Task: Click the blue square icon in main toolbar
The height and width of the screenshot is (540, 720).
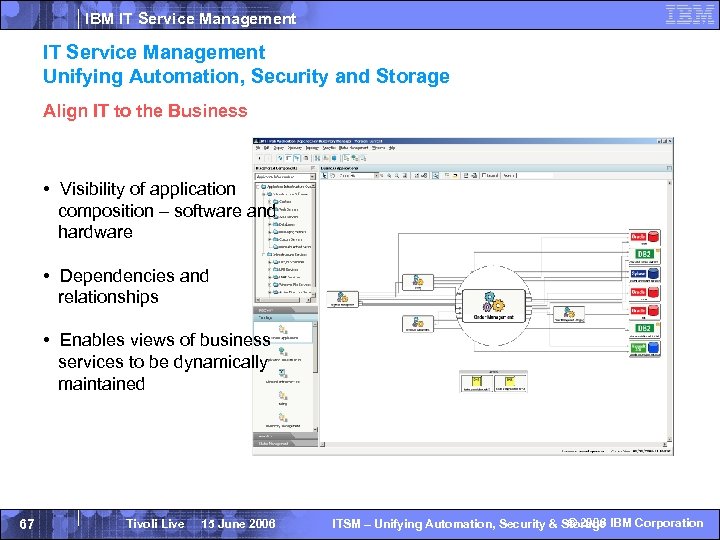Action: click(x=334, y=158)
